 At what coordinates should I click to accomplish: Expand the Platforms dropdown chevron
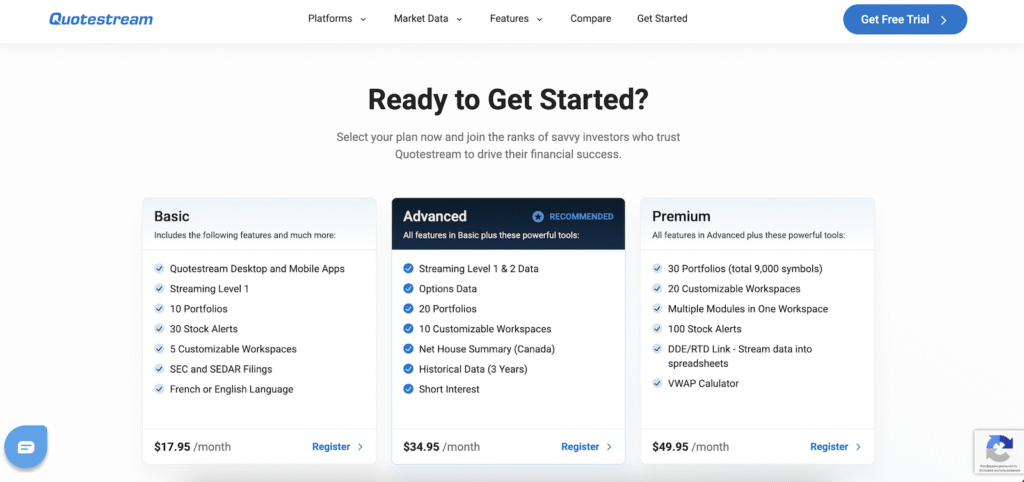(x=363, y=20)
